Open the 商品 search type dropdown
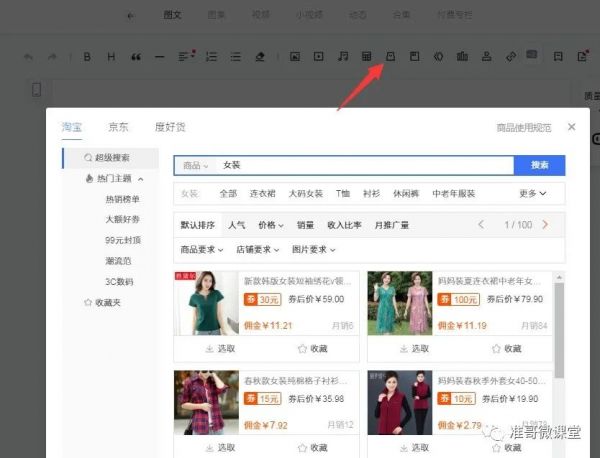Viewport: 600px width, 458px height. click(x=196, y=165)
